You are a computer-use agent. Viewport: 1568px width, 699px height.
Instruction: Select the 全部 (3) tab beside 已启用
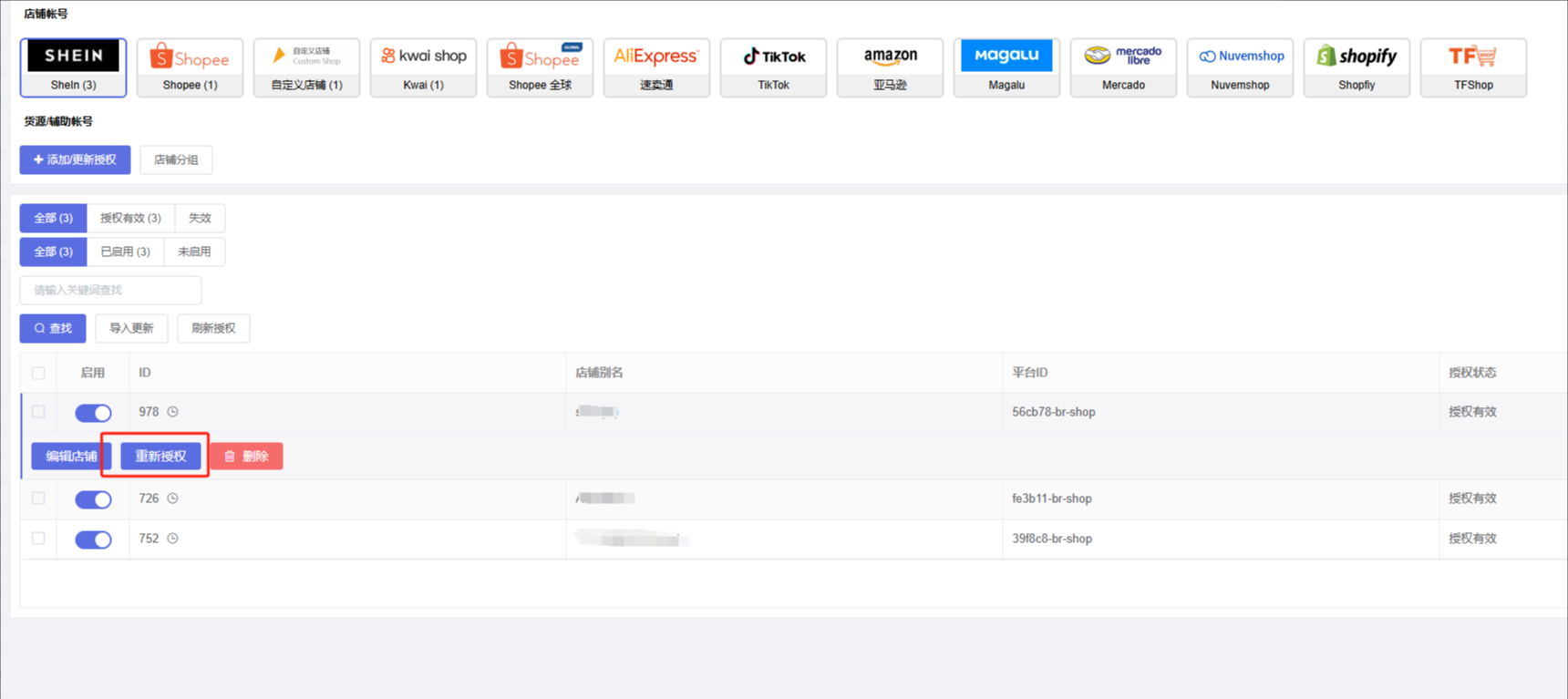(53, 252)
